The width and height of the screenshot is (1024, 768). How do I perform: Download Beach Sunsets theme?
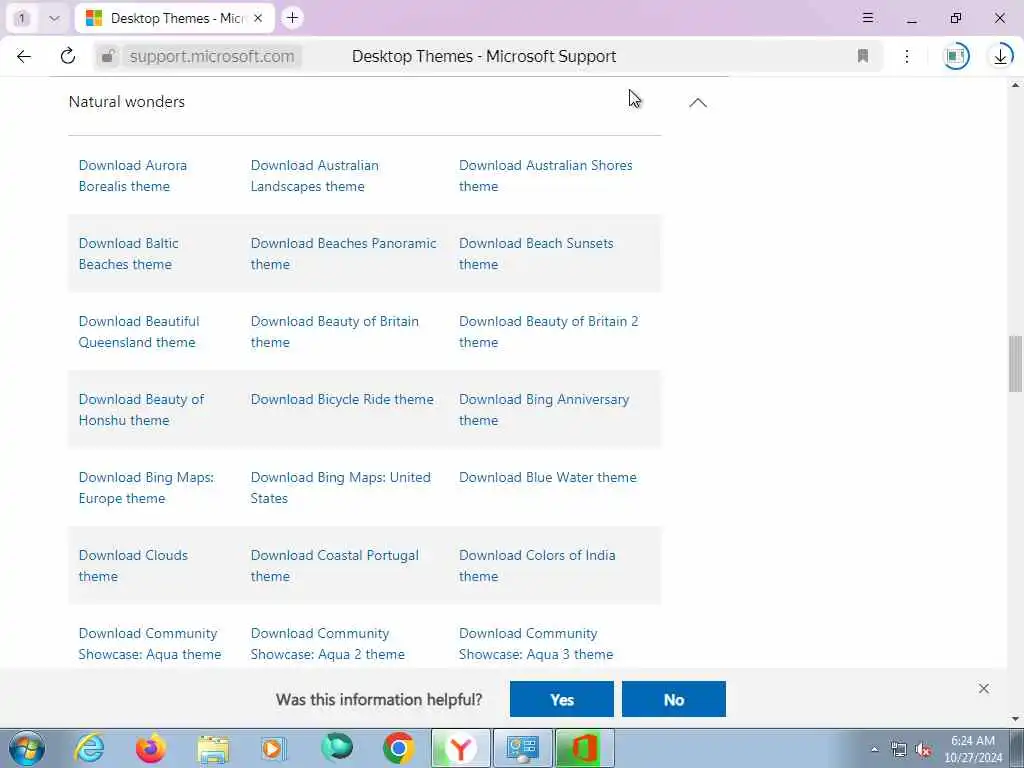coord(536,253)
